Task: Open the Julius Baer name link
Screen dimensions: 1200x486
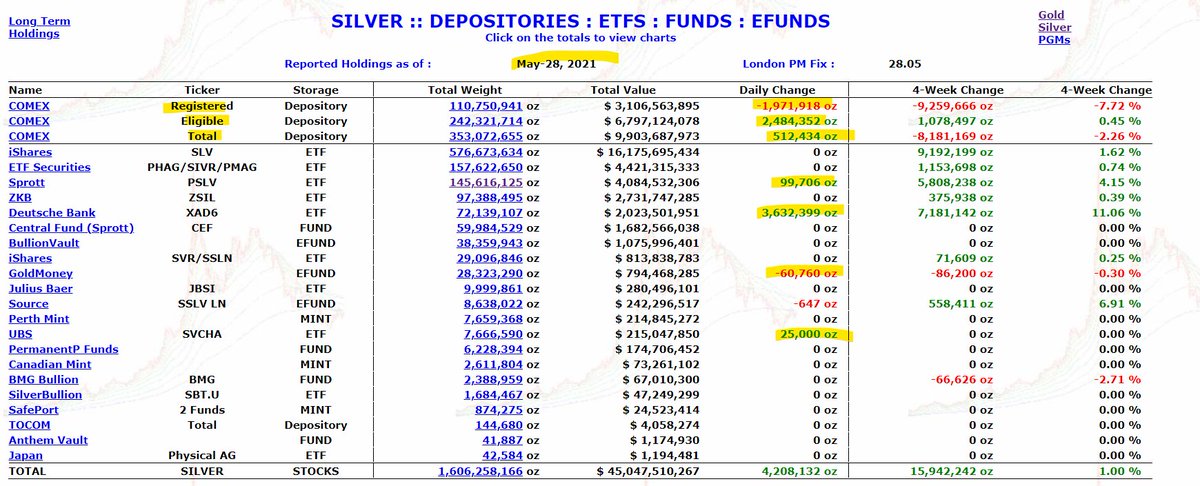Action: coord(41,288)
